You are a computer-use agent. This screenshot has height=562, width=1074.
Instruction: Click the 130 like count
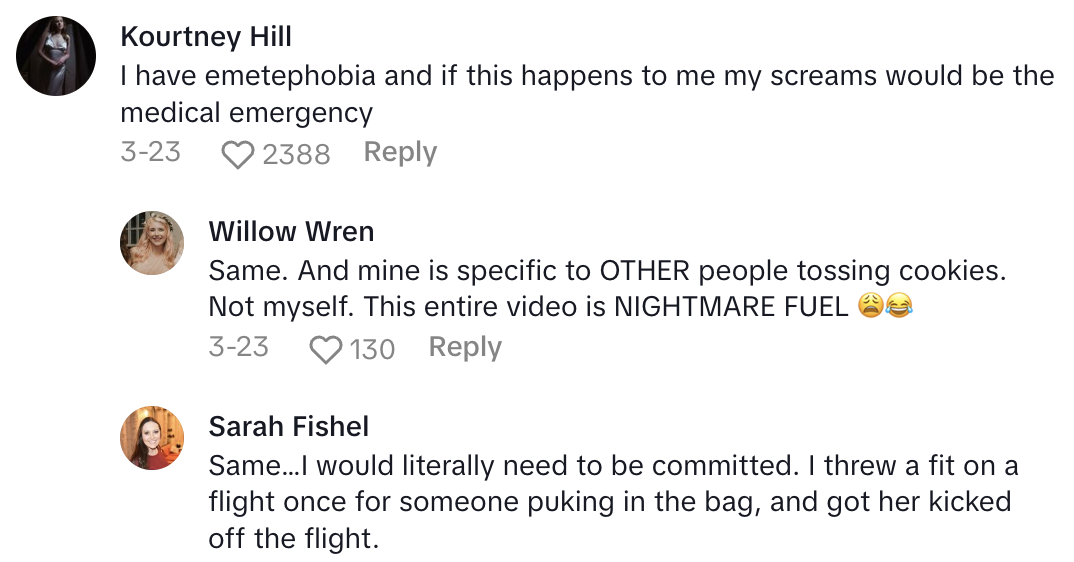pos(372,349)
